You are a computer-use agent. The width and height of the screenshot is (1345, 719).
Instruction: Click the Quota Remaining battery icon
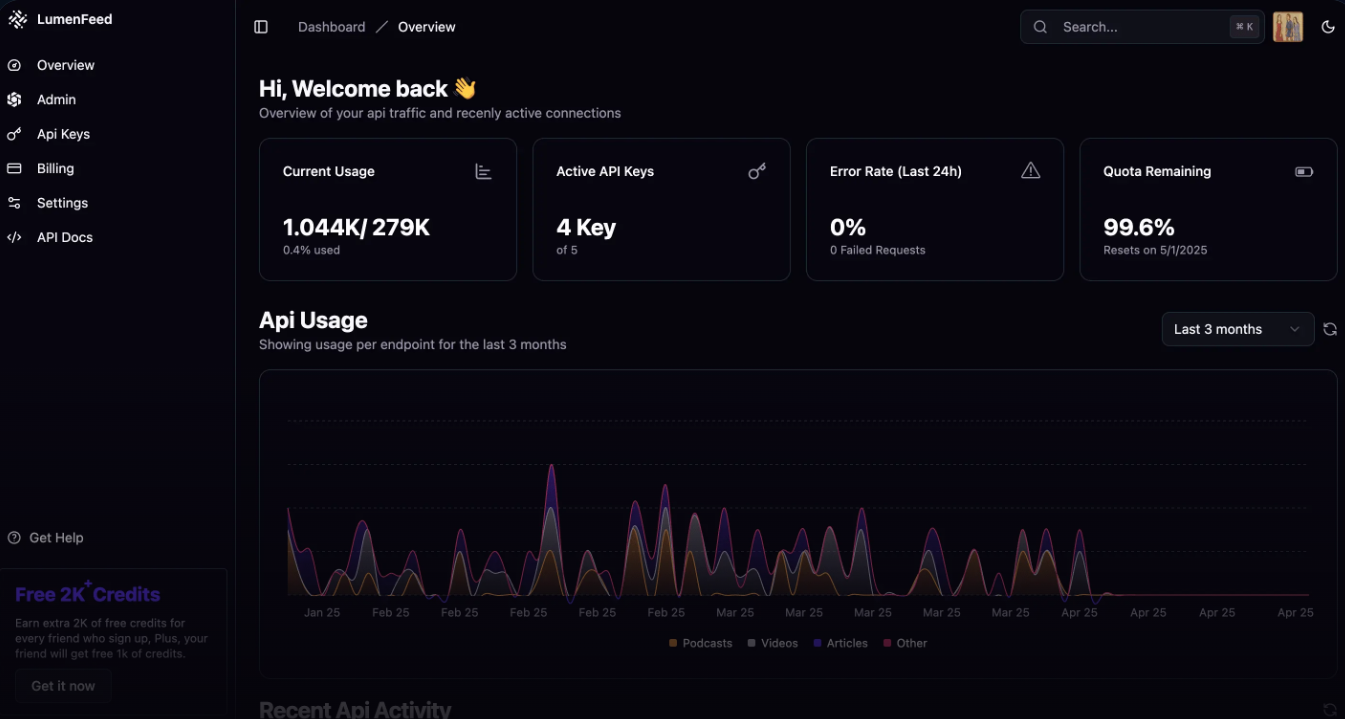pyautogui.click(x=1304, y=171)
